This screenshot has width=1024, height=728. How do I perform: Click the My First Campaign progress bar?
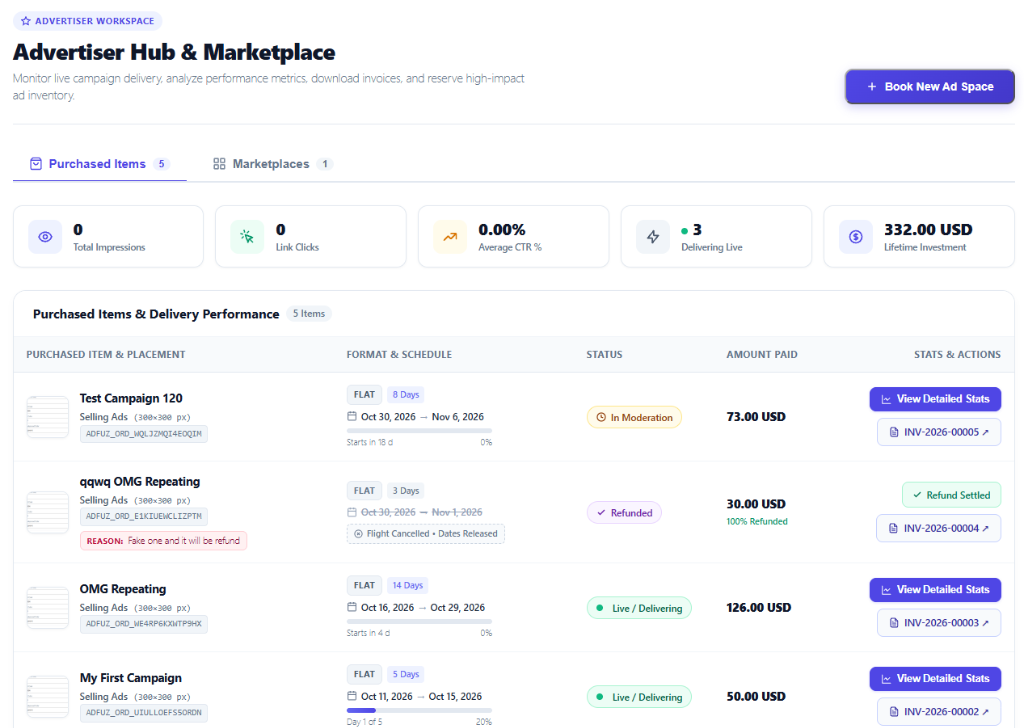pos(419,710)
